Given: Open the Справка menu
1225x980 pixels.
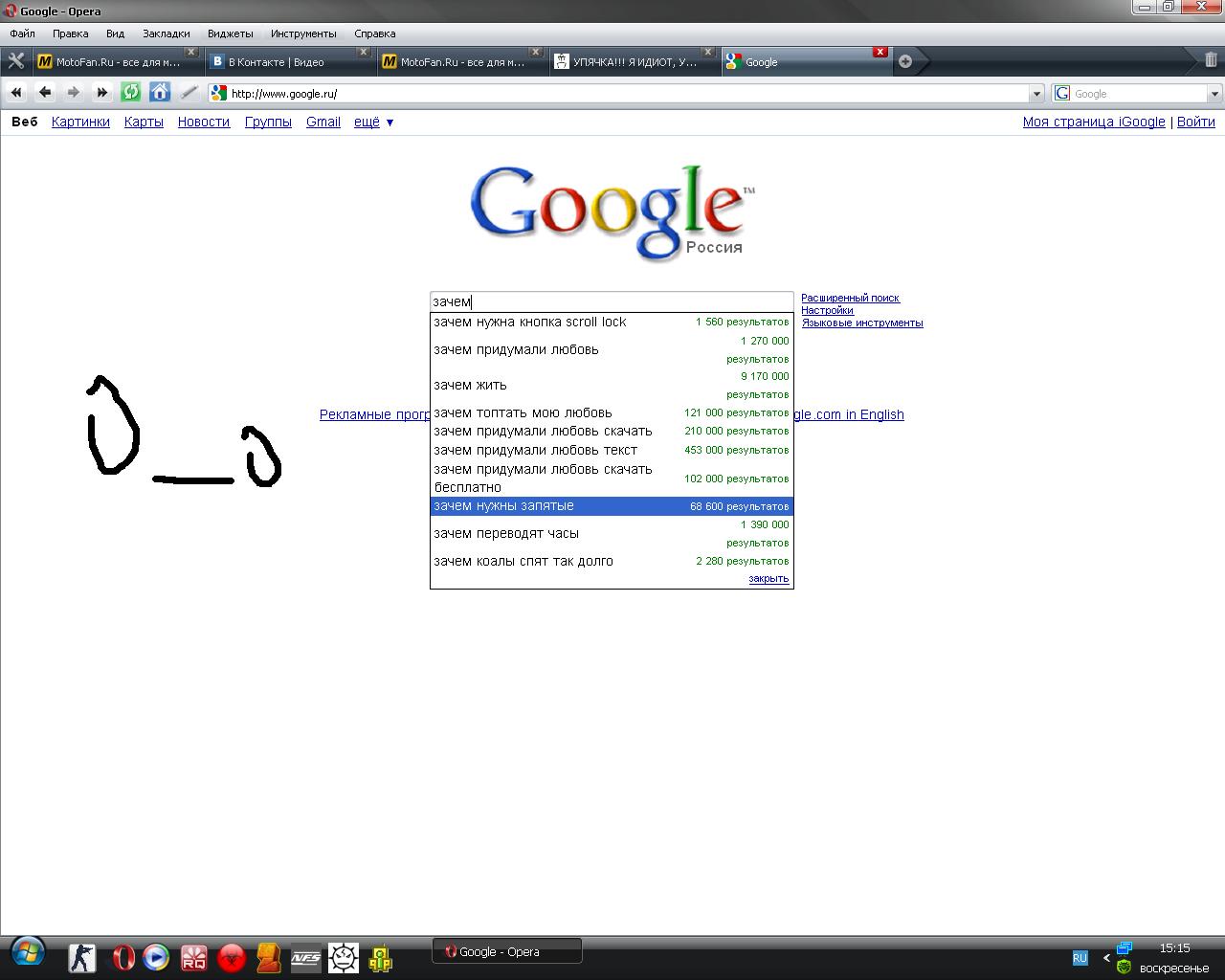Looking at the screenshot, I should tap(375, 33).
